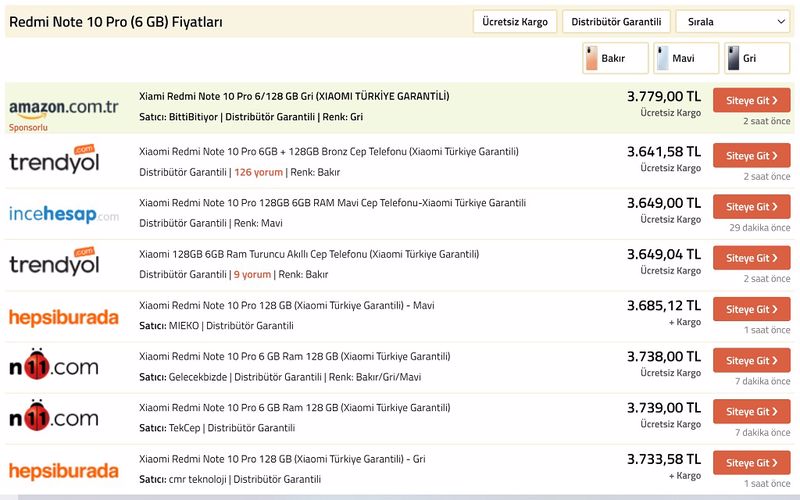Open the hepsiburada listing ending in Gri
The height and width of the screenshot is (500, 800).
(282, 459)
